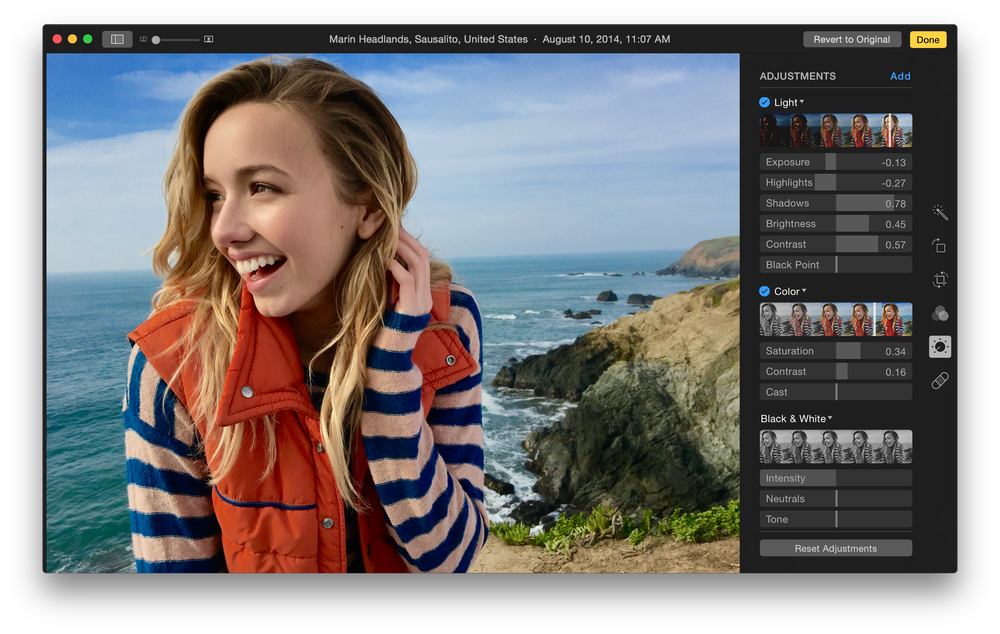Click the Reset Adjustments button
This screenshot has height=634, width=1000.
pos(835,548)
